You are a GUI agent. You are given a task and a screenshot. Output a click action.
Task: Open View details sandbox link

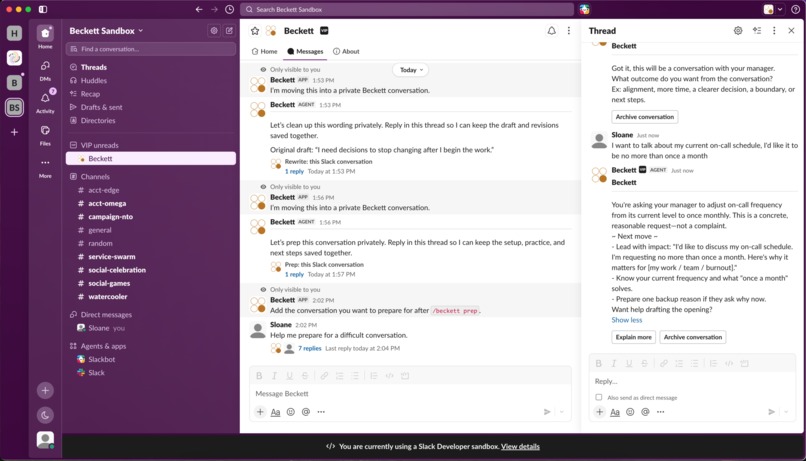[x=520, y=447]
